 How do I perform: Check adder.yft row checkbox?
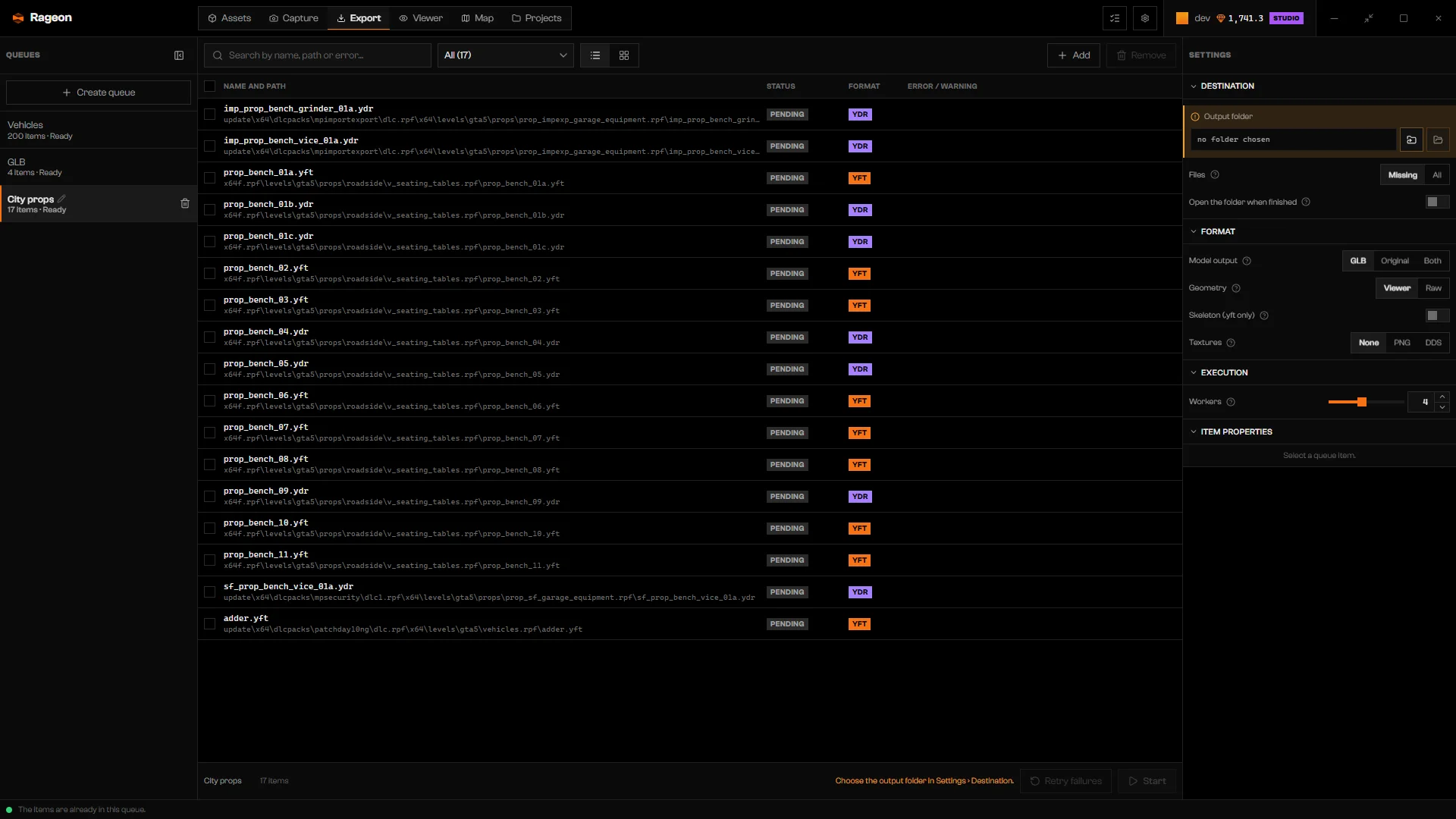click(210, 624)
